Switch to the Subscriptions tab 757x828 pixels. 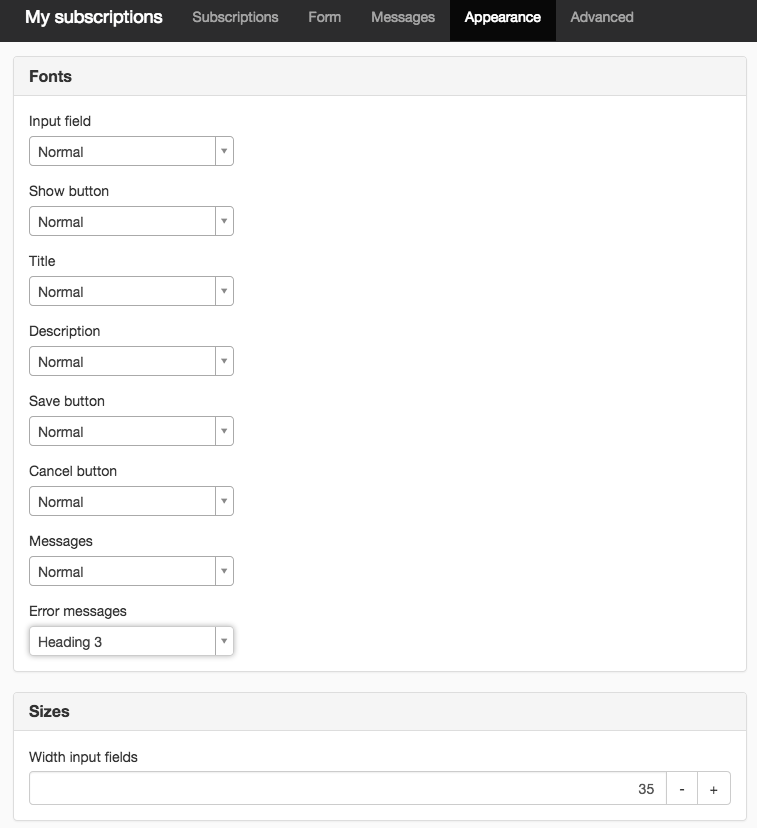tap(235, 17)
